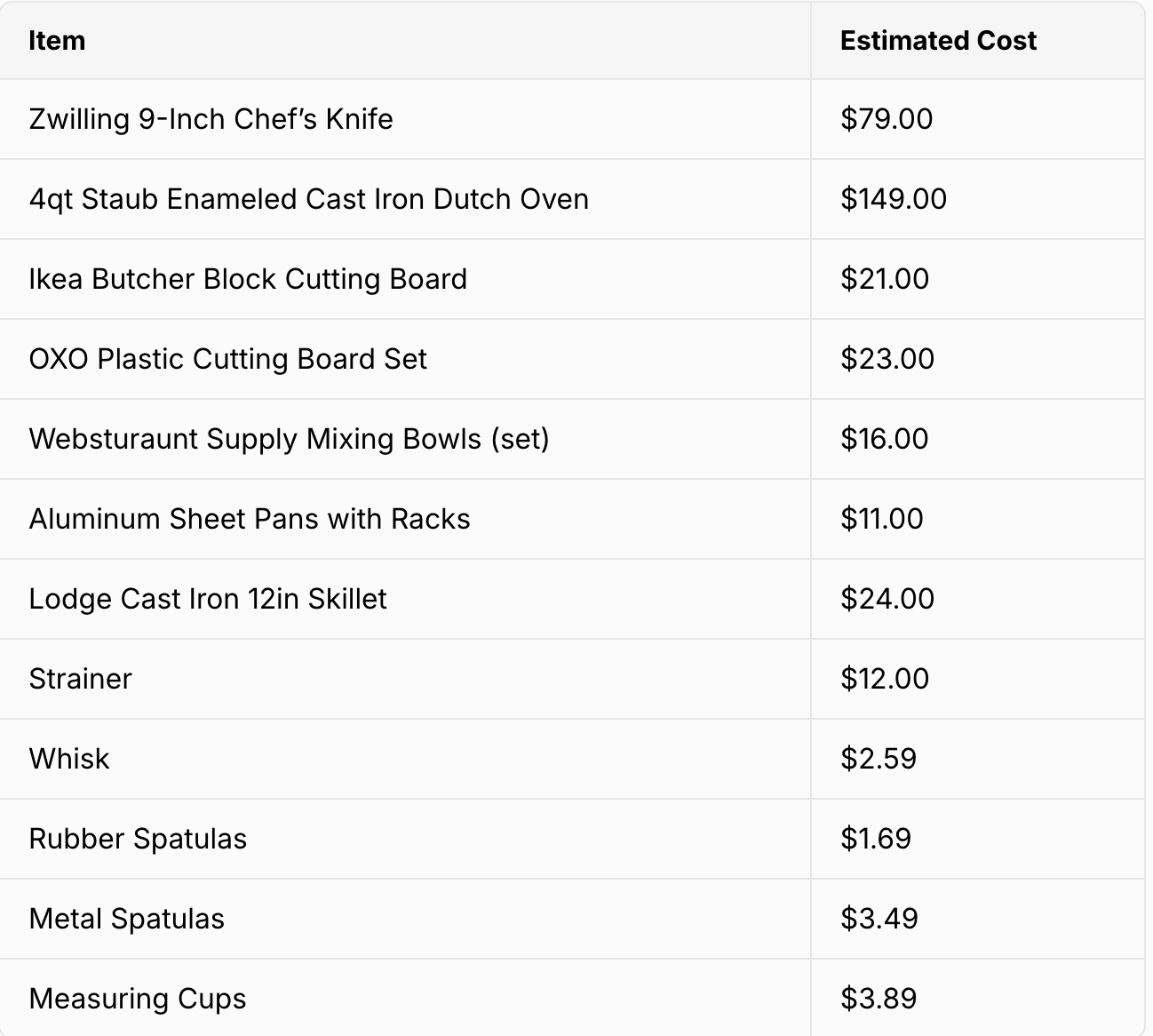Select the Rubber Spatulas row

click(572, 839)
